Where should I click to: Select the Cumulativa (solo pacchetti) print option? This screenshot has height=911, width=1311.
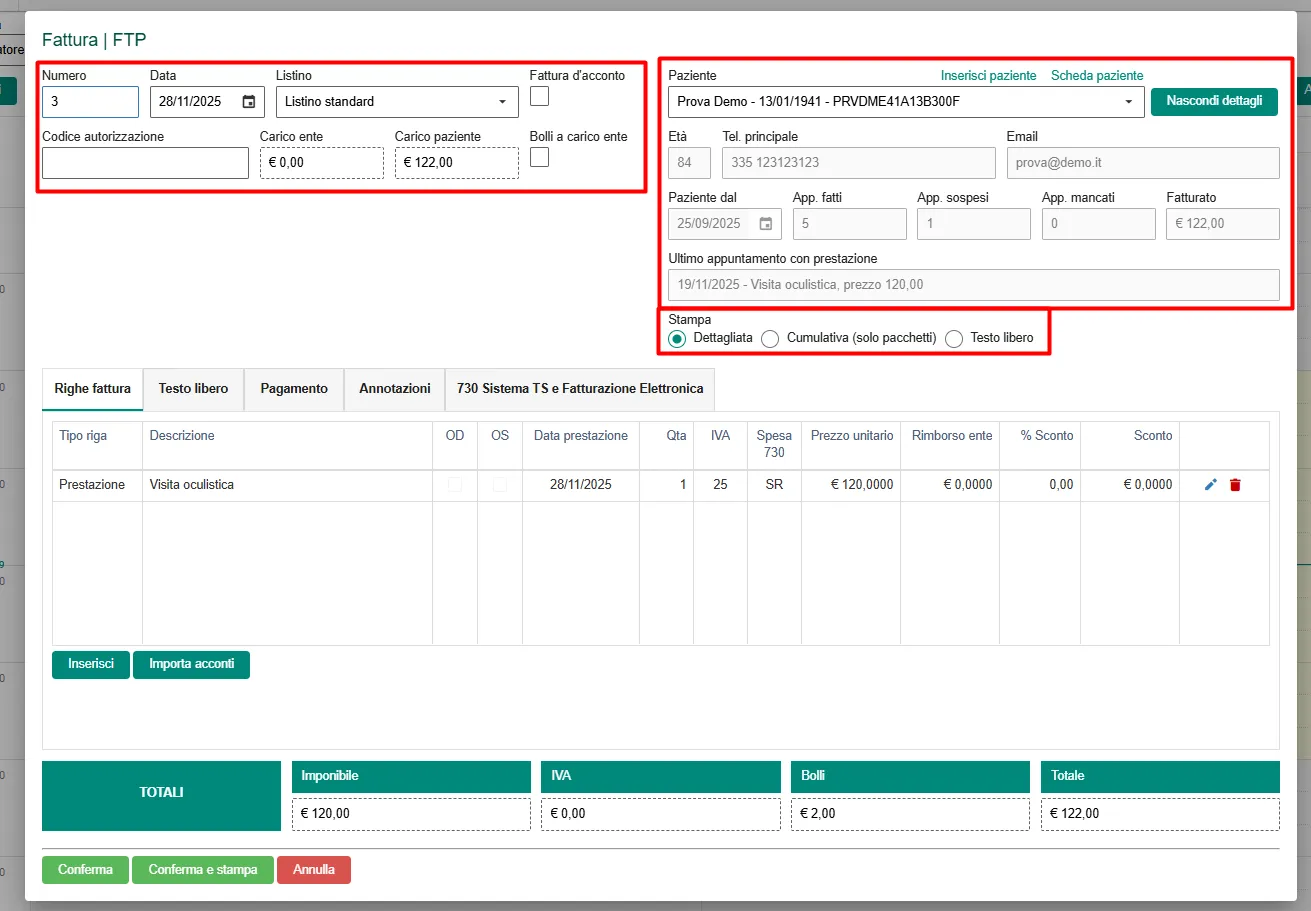coord(770,339)
